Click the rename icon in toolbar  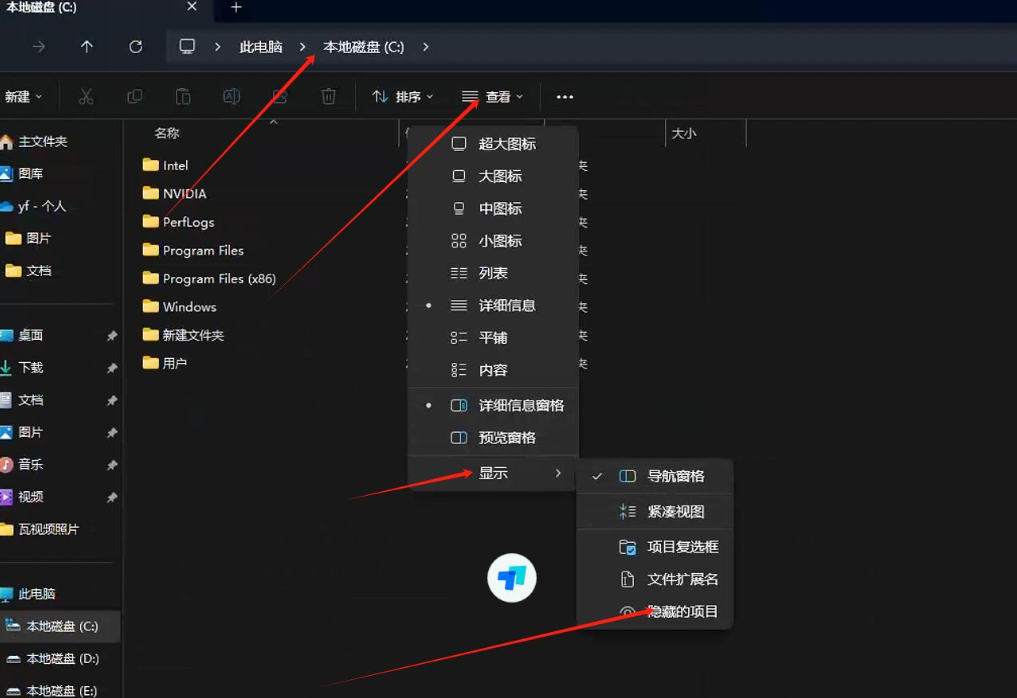[231, 97]
